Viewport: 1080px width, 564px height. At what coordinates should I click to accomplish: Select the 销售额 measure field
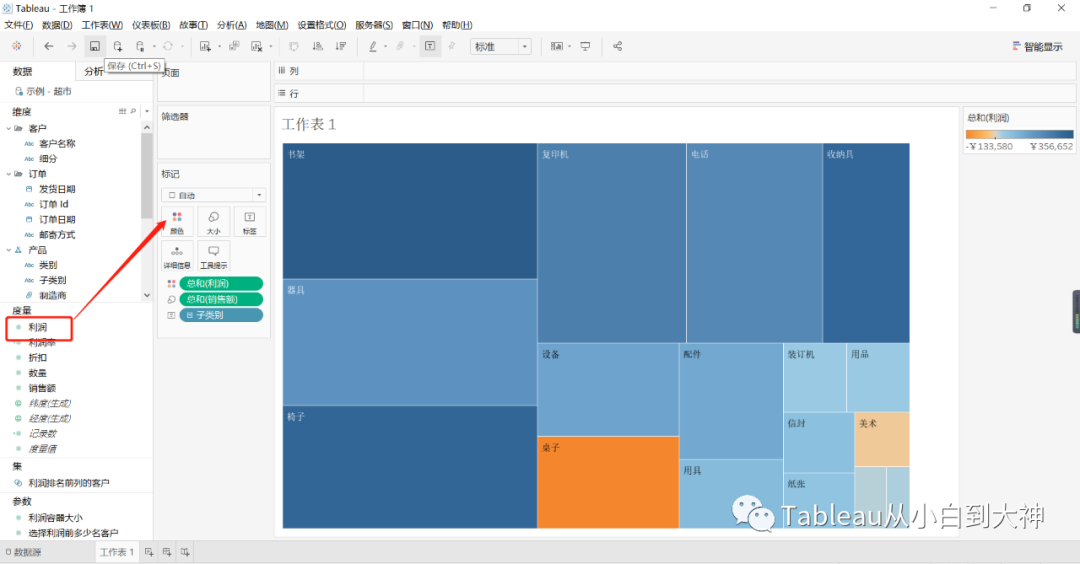coord(42,388)
